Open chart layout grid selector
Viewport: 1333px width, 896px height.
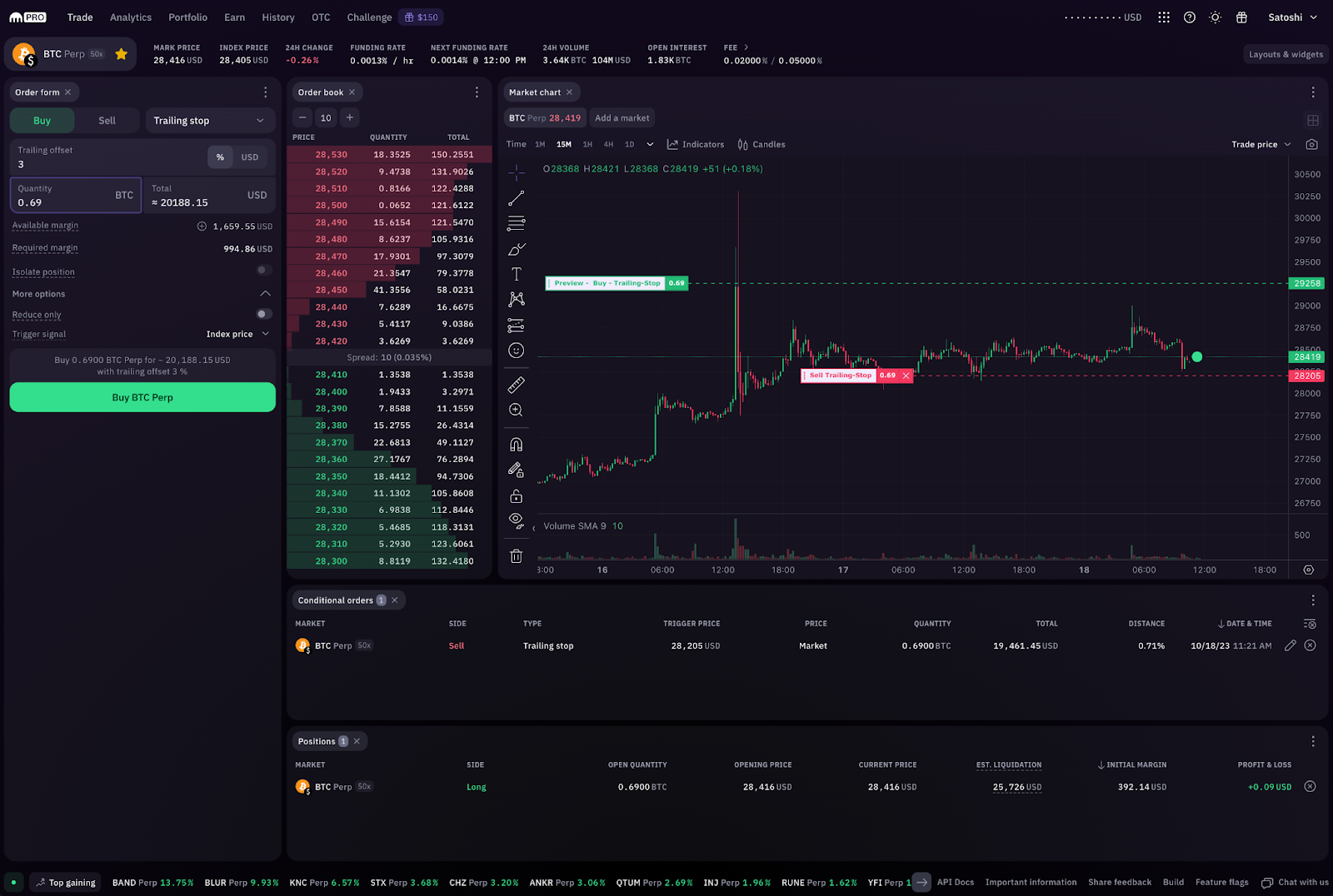click(x=1313, y=120)
